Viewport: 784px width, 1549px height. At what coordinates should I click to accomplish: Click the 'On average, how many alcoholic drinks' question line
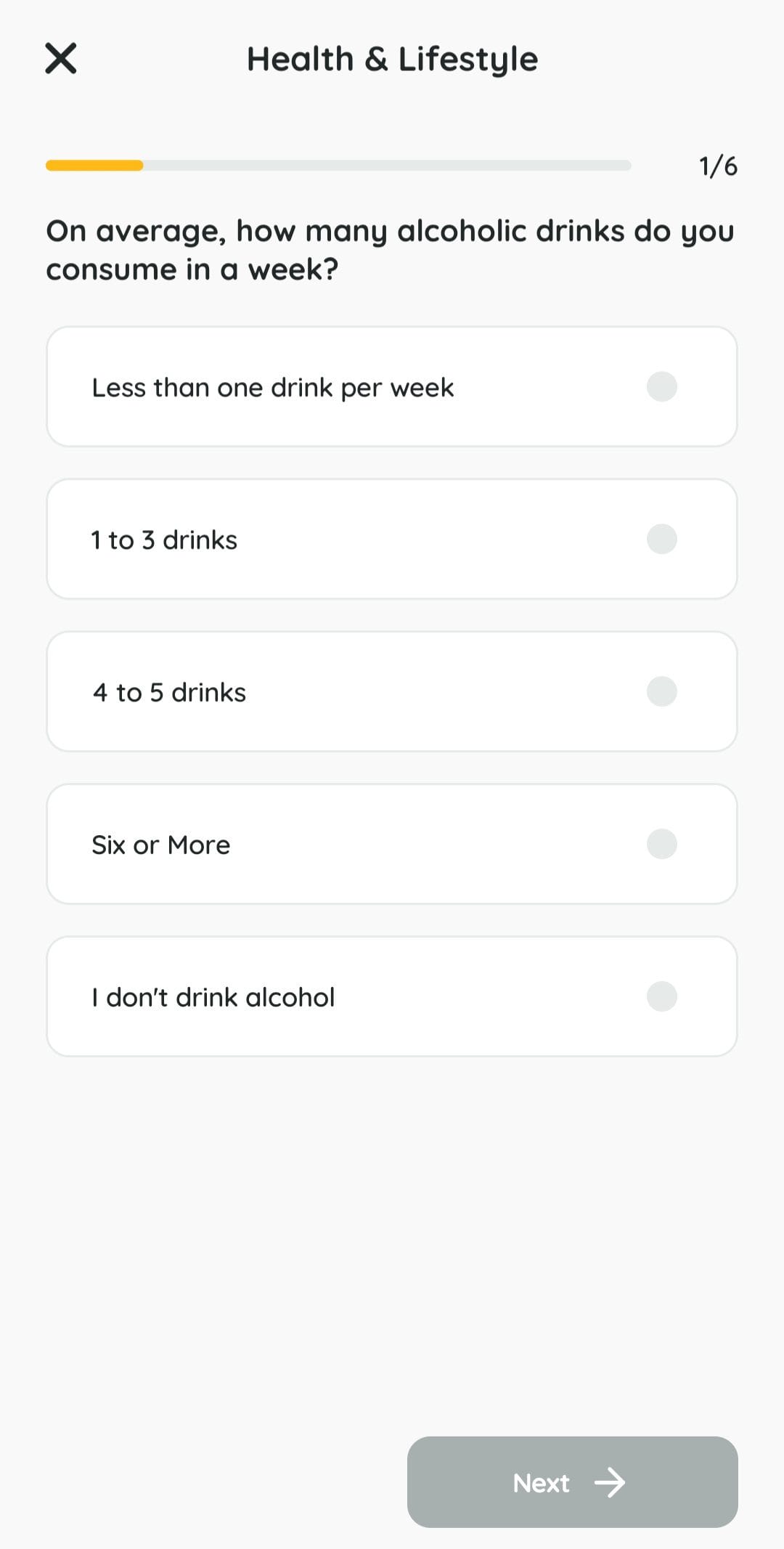(390, 231)
